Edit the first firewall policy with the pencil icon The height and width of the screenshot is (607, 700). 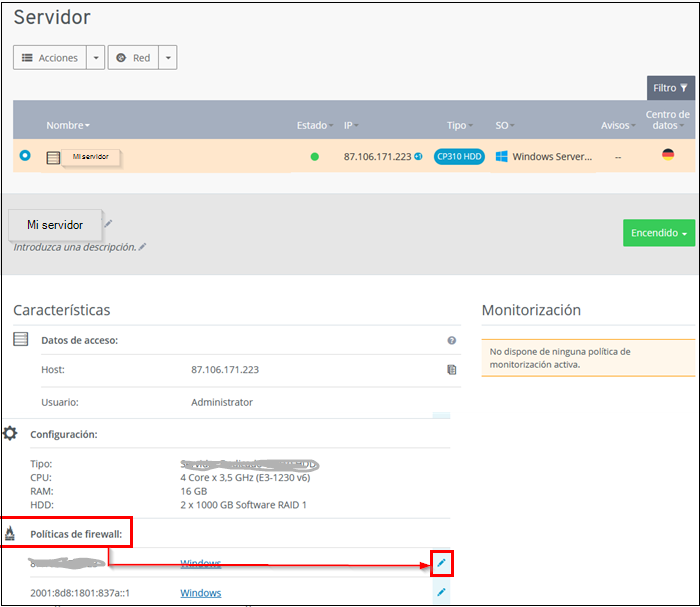[x=441, y=565]
